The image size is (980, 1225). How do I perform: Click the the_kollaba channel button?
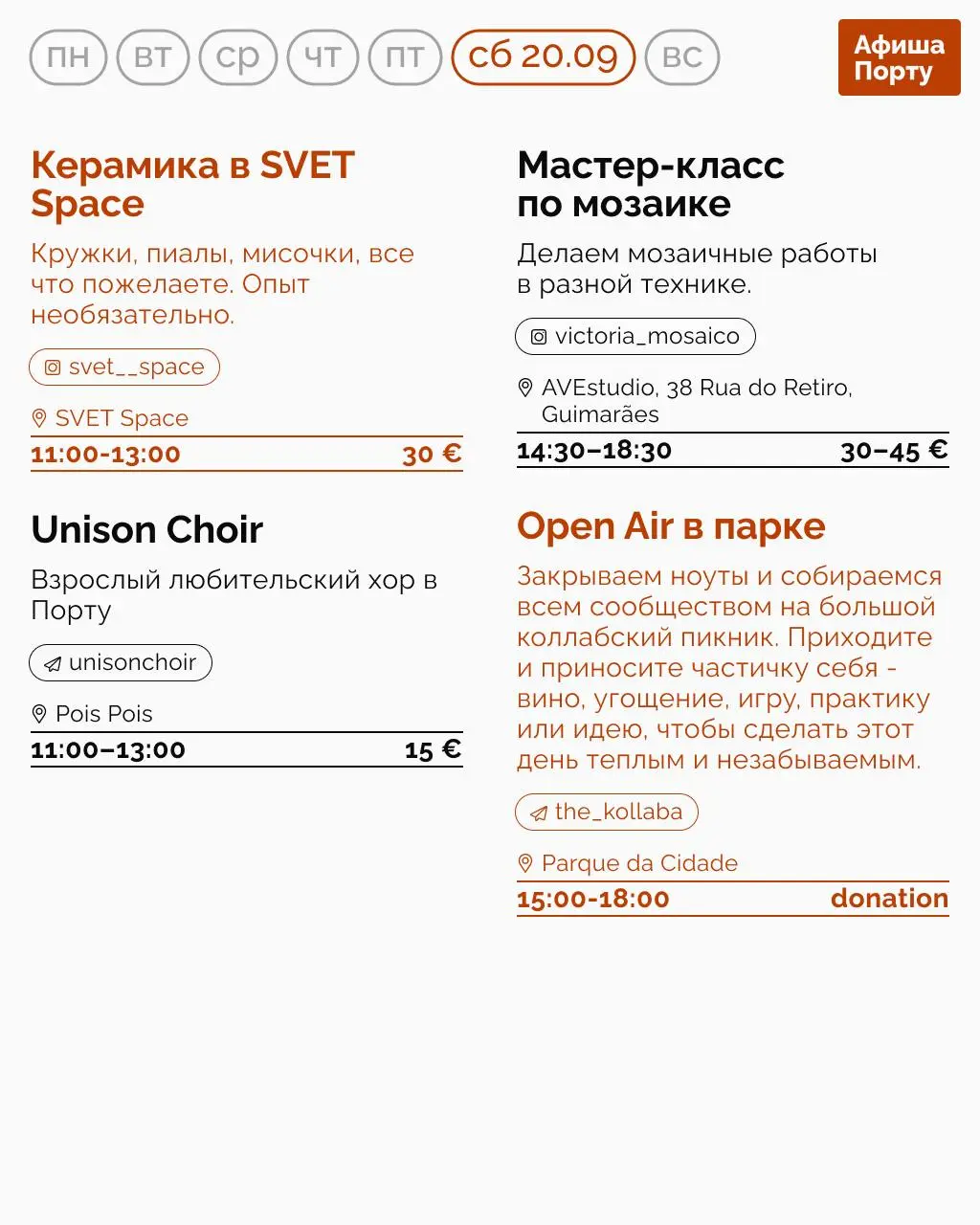coord(606,812)
